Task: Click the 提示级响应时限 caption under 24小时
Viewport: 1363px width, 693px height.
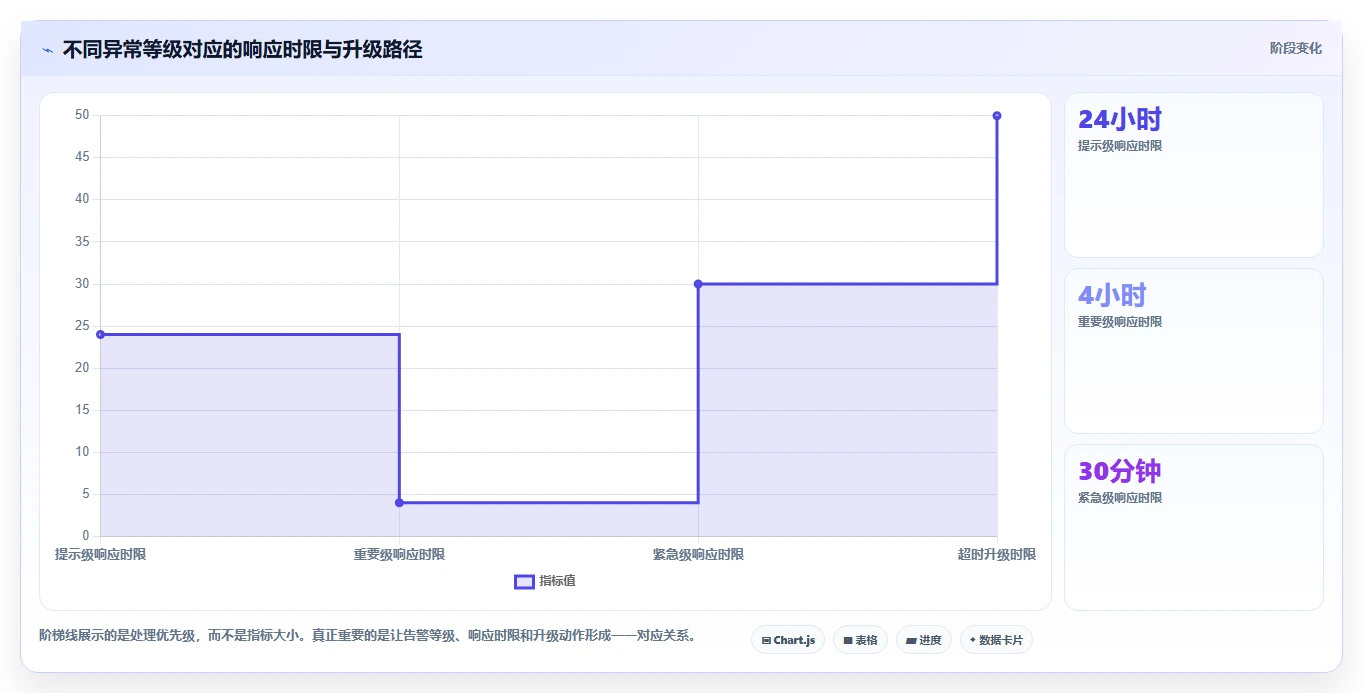Action: 1120,146
